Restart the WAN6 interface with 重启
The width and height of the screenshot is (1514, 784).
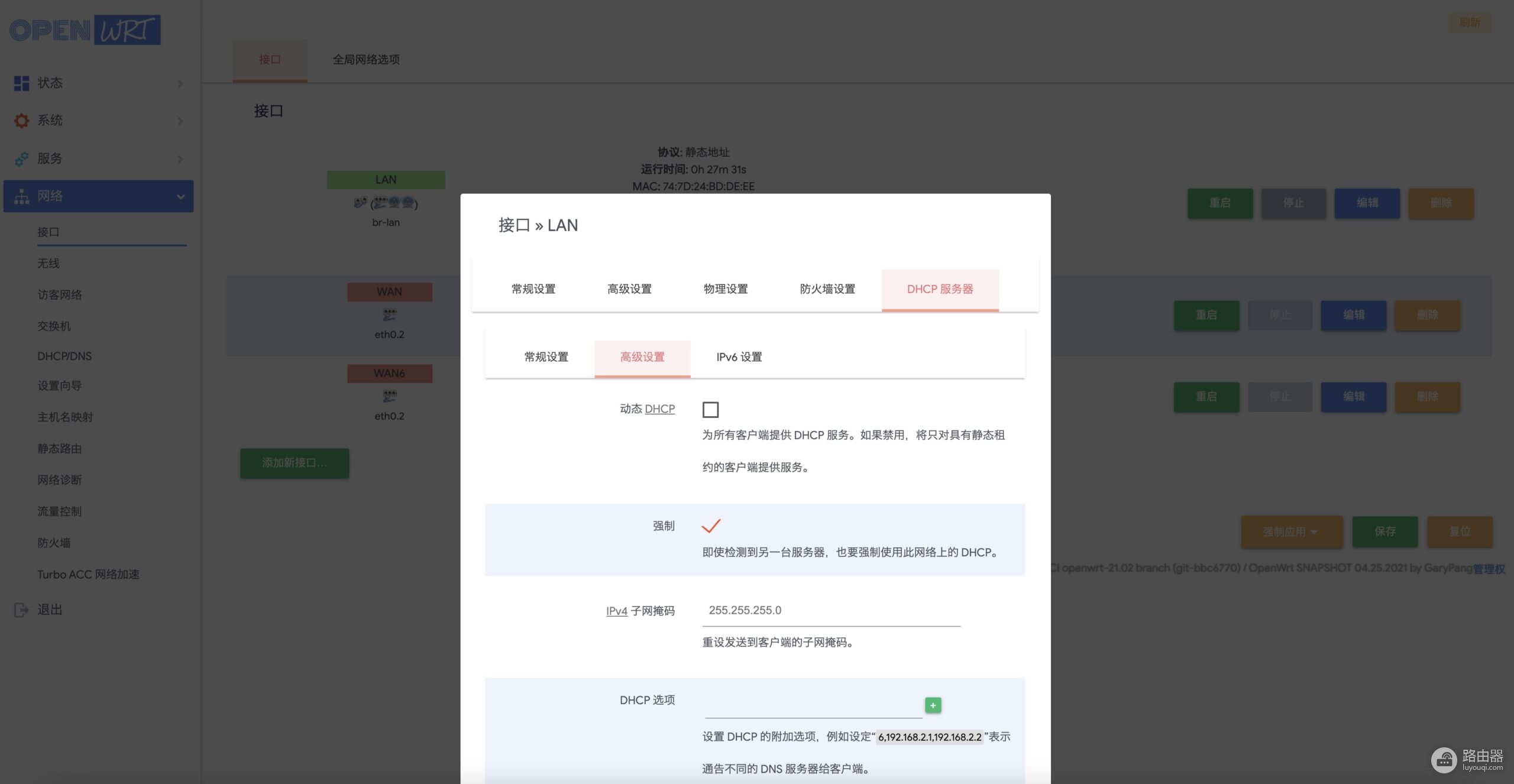coord(1206,397)
